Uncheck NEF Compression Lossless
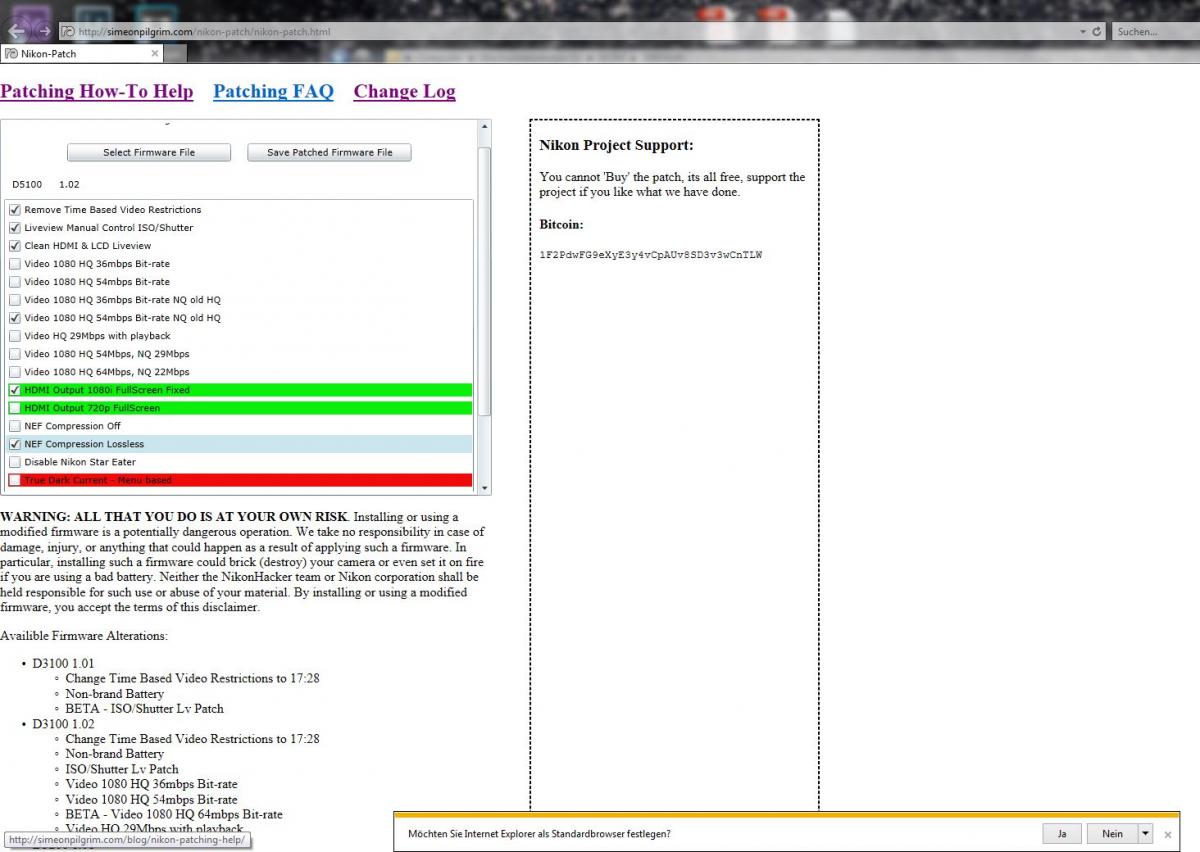Image resolution: width=1200 pixels, height=852 pixels. [15, 444]
